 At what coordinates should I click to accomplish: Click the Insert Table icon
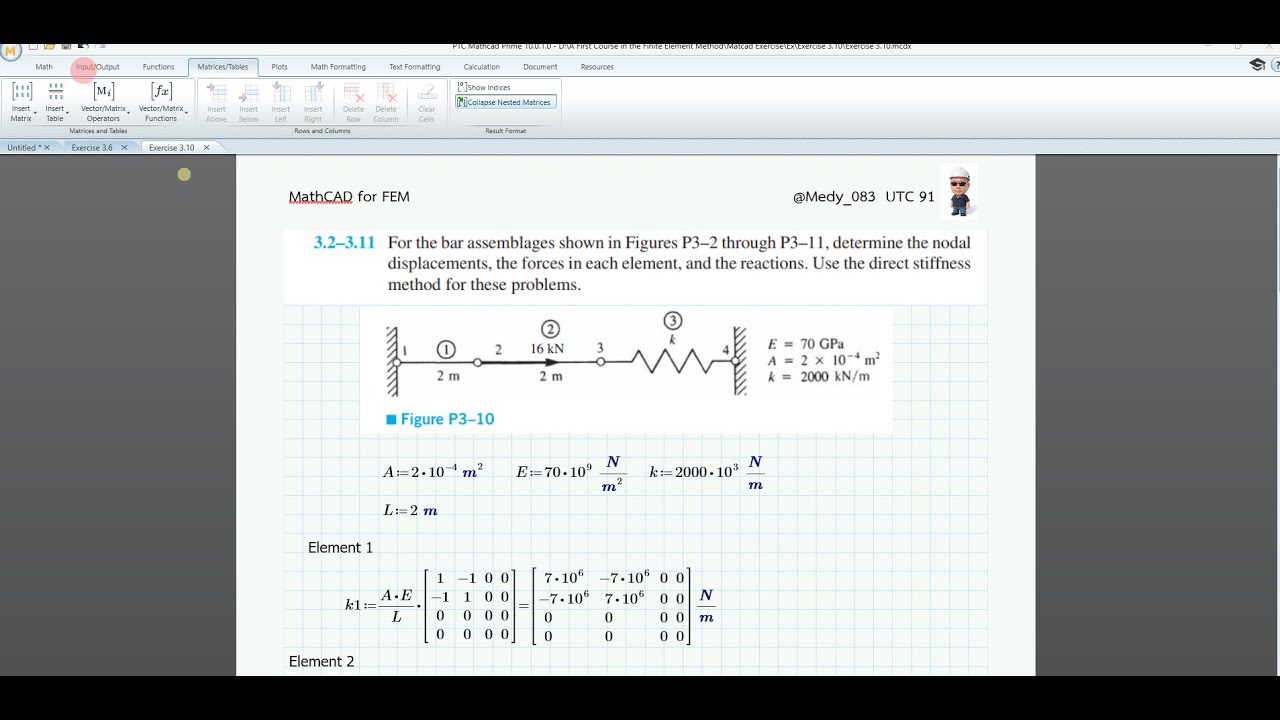coord(55,92)
